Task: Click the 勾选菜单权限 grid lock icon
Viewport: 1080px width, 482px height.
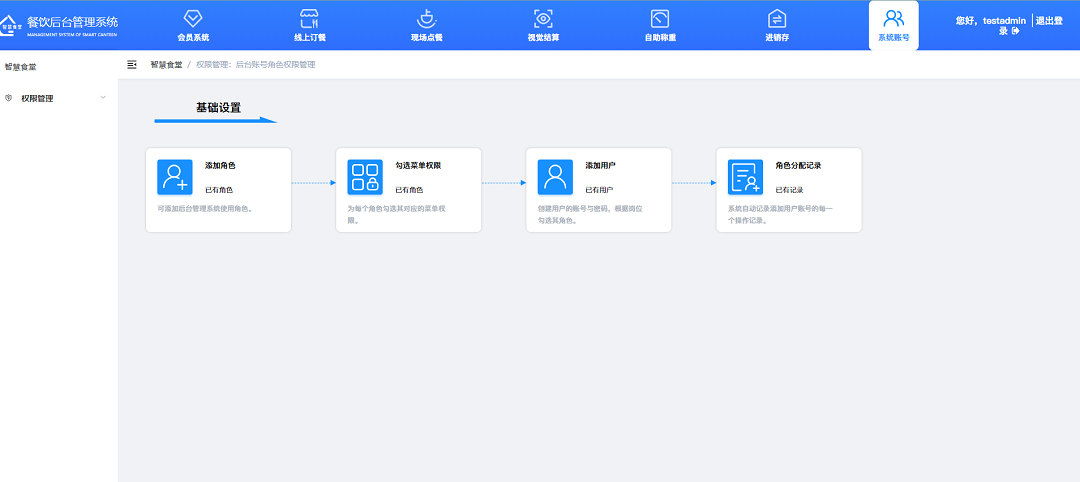Action: click(x=364, y=177)
